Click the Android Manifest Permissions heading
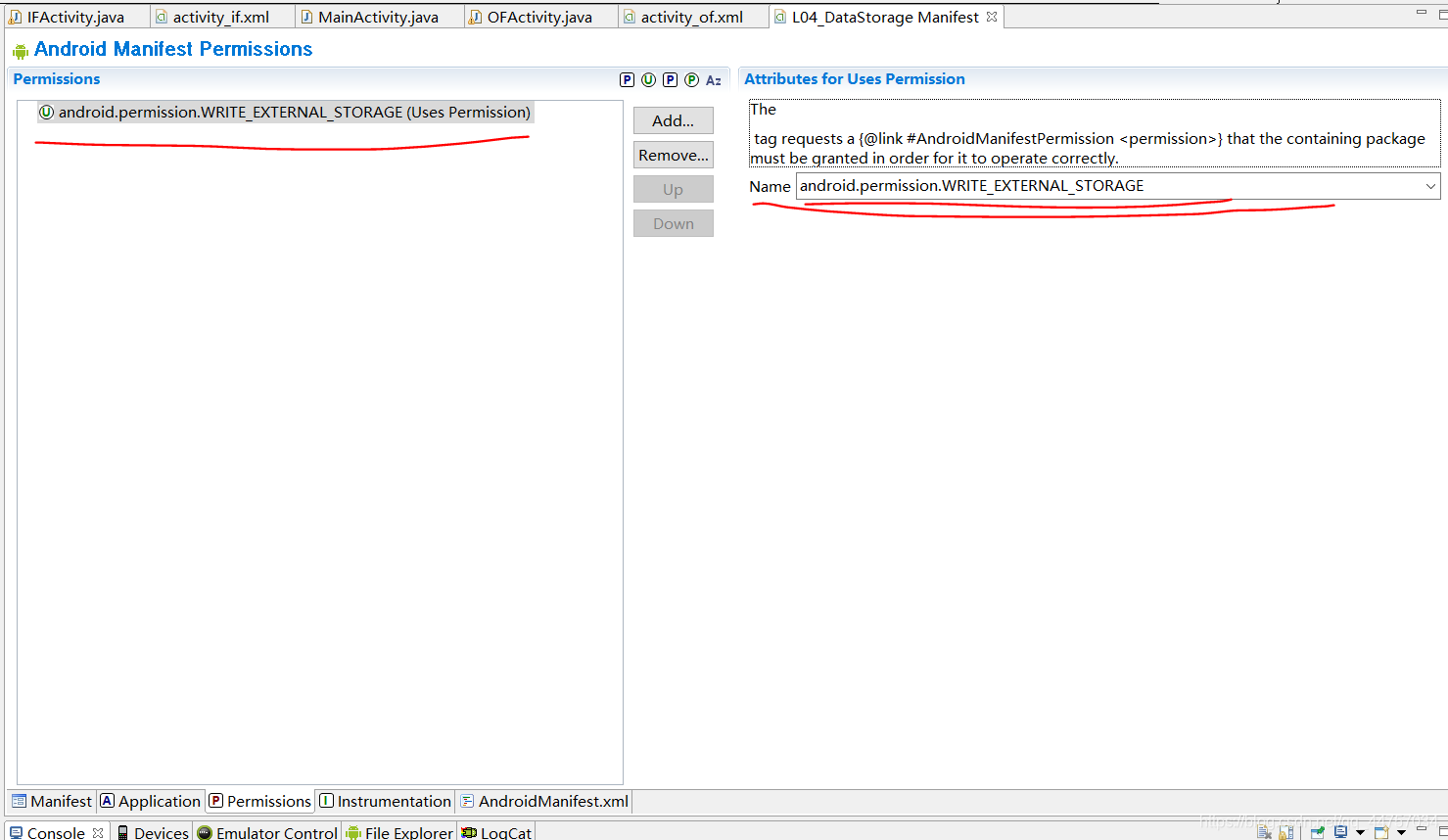The width and height of the screenshot is (1448, 840). click(x=173, y=49)
